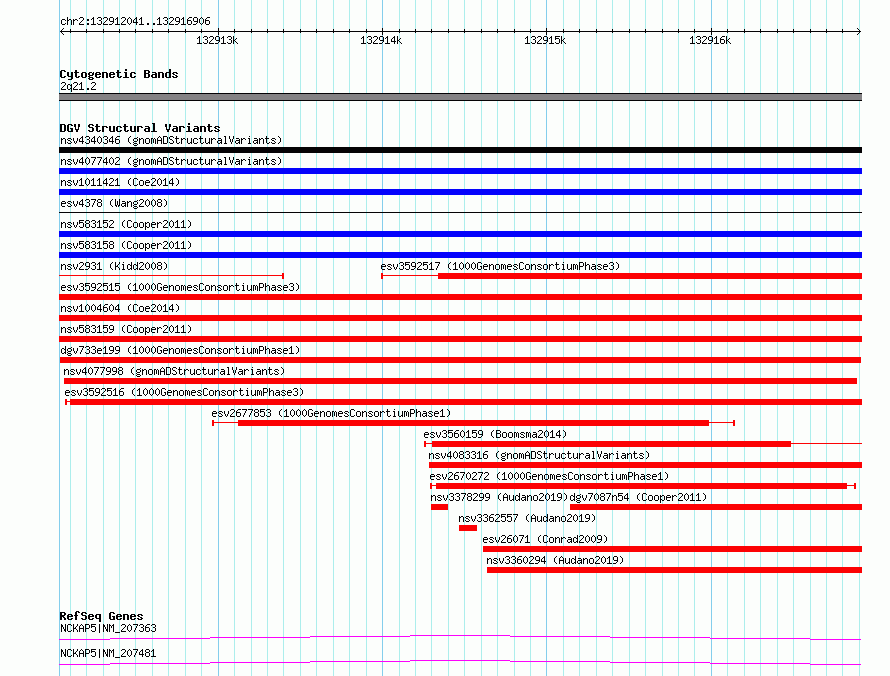The image size is (890, 676).
Task: Open esv4378 Wang2008 variant details
Action: (x=114, y=203)
